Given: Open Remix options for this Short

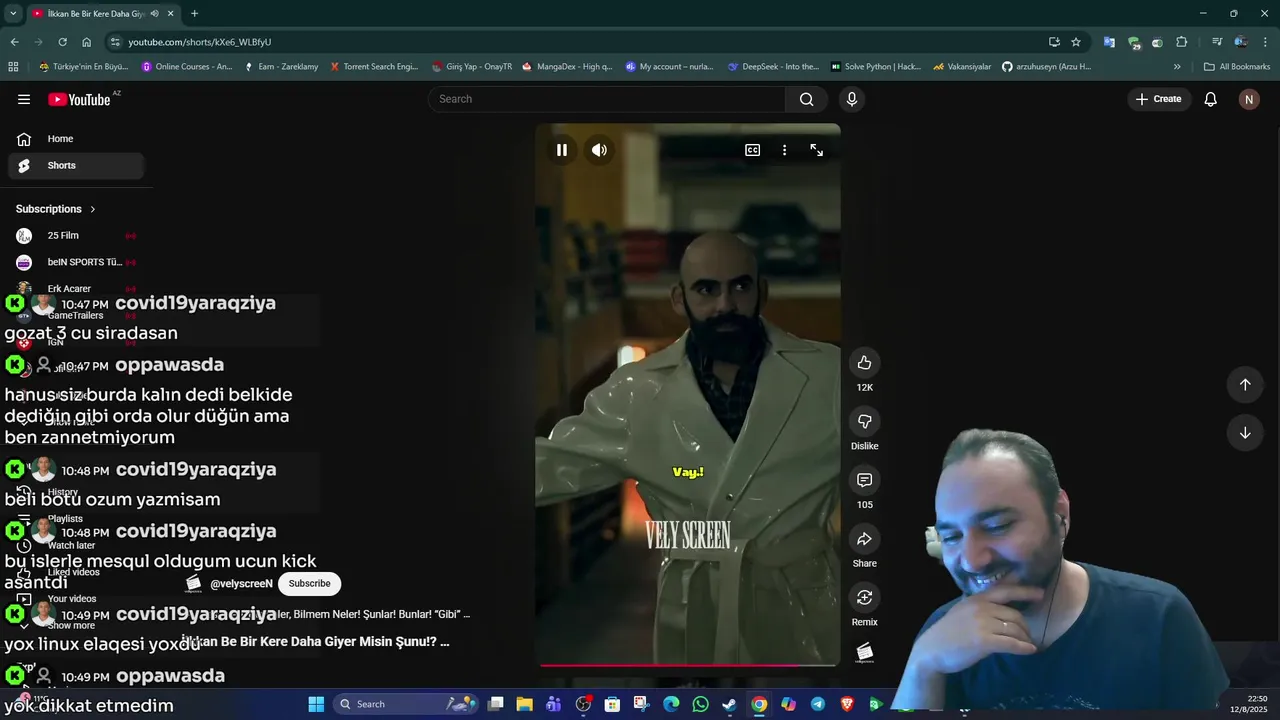Looking at the screenshot, I should point(865,598).
